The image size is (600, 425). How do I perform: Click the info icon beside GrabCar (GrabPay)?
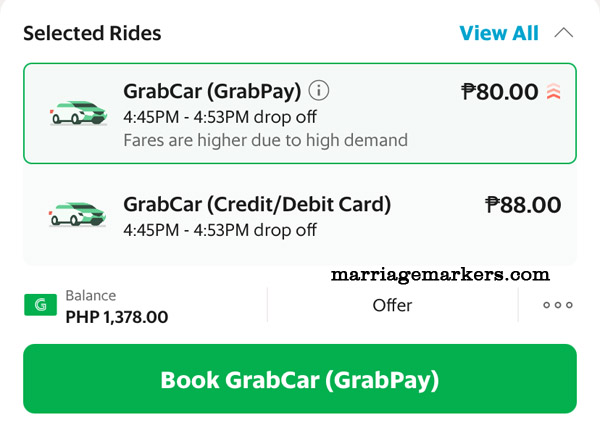coord(320,91)
